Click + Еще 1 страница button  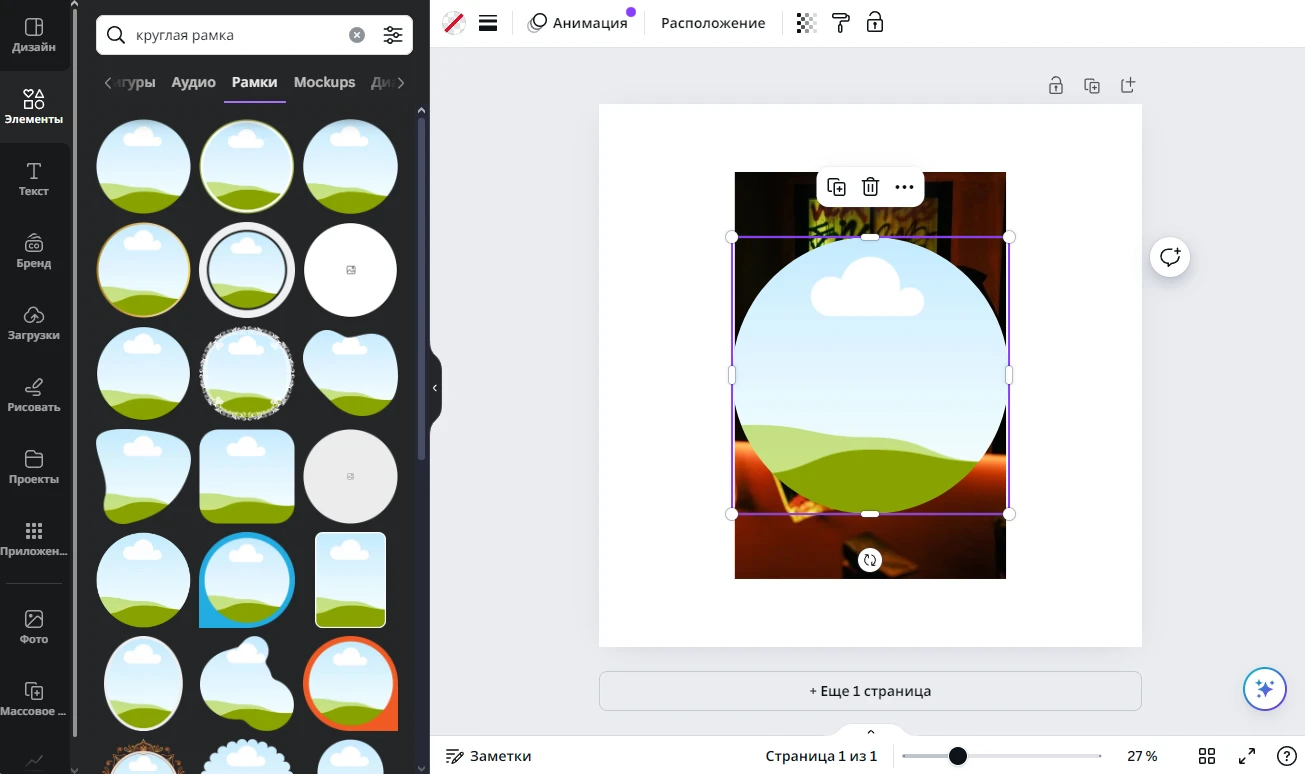tap(870, 691)
